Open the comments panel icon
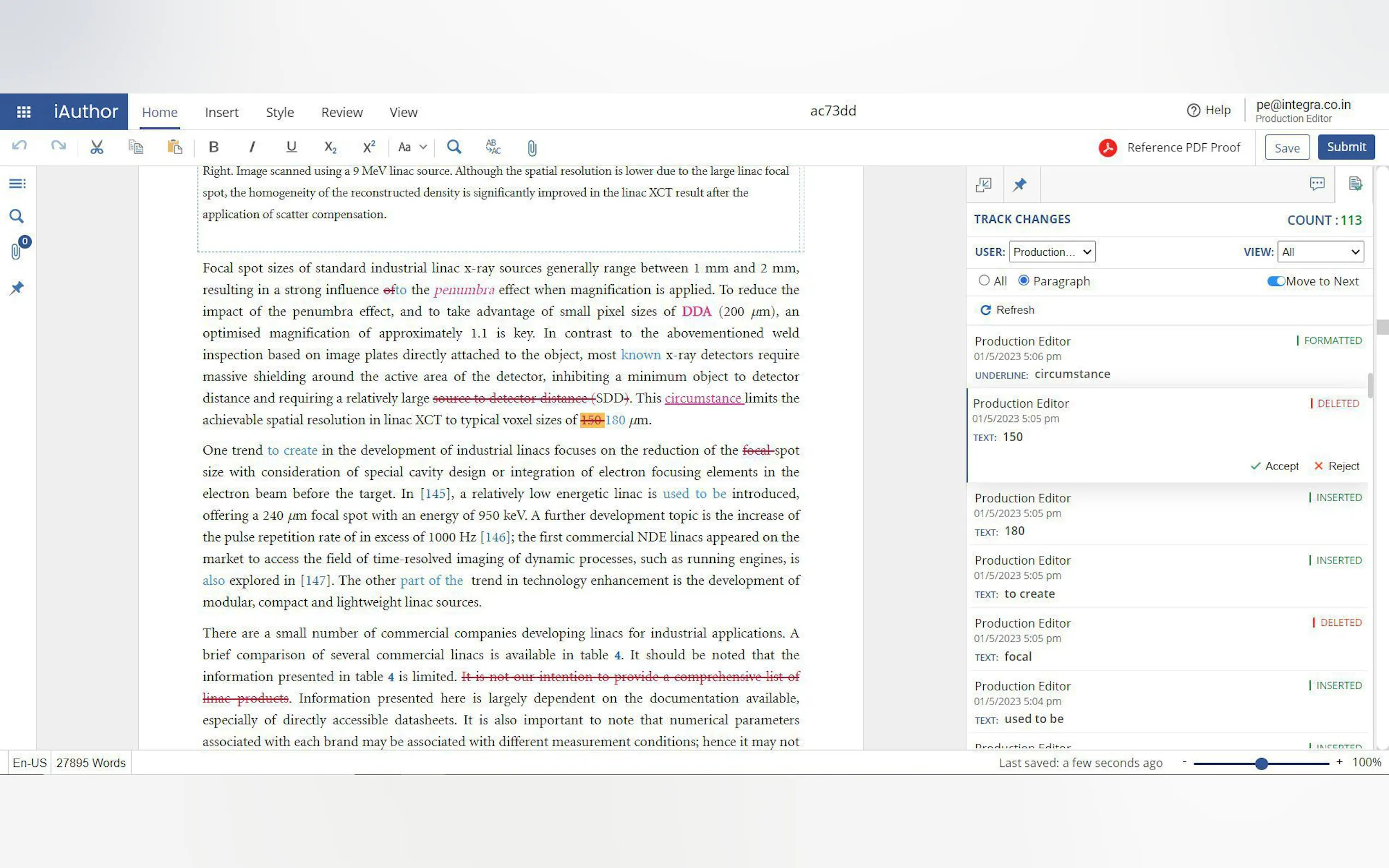The height and width of the screenshot is (868, 1389). coord(1317,184)
